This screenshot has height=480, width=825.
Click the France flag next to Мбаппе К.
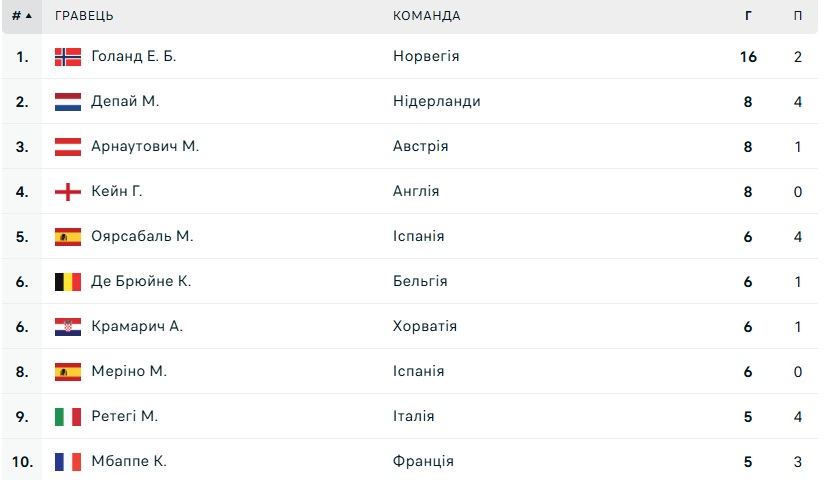point(67,462)
